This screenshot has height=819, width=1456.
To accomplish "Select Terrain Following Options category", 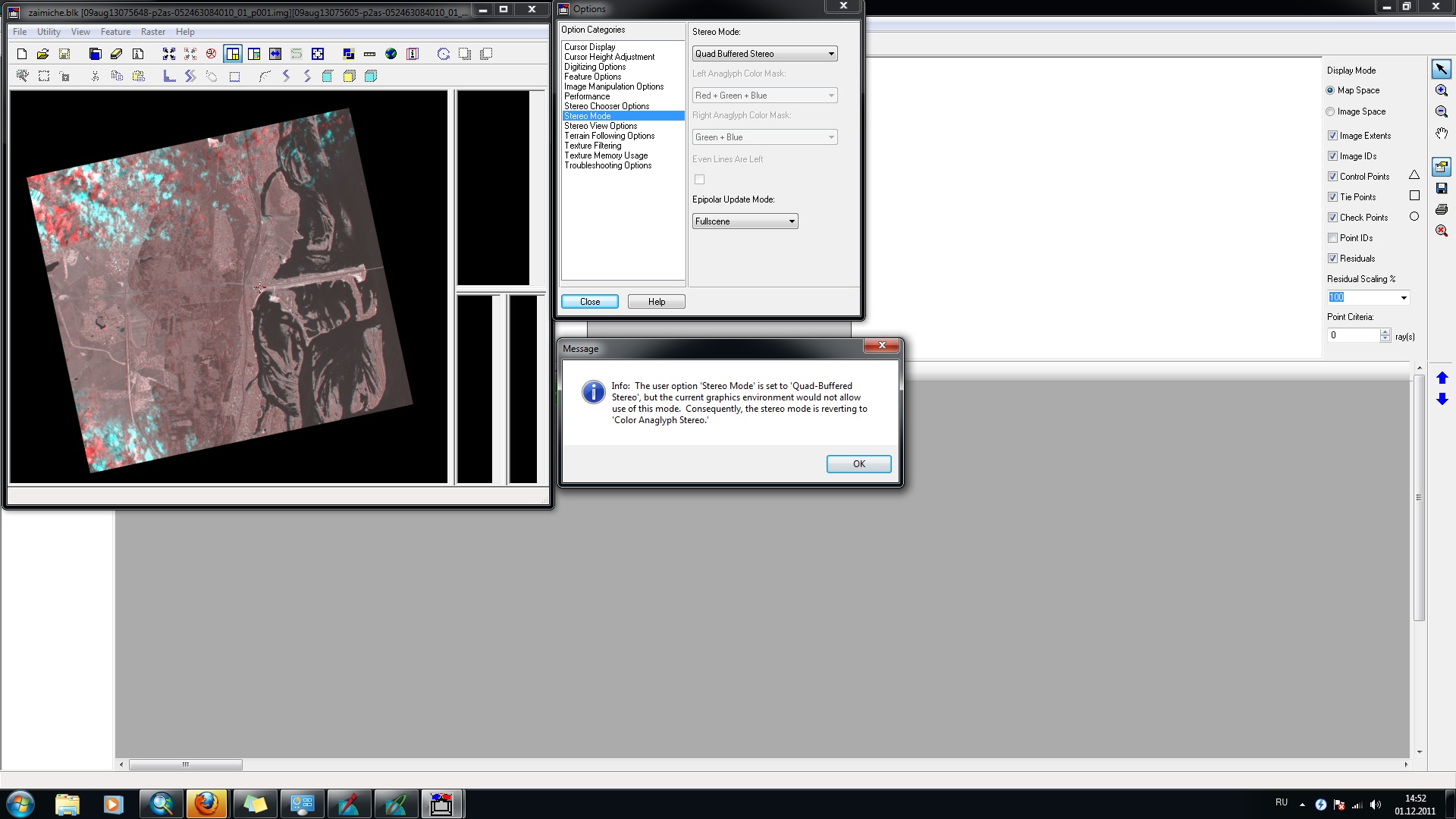I will (x=609, y=136).
